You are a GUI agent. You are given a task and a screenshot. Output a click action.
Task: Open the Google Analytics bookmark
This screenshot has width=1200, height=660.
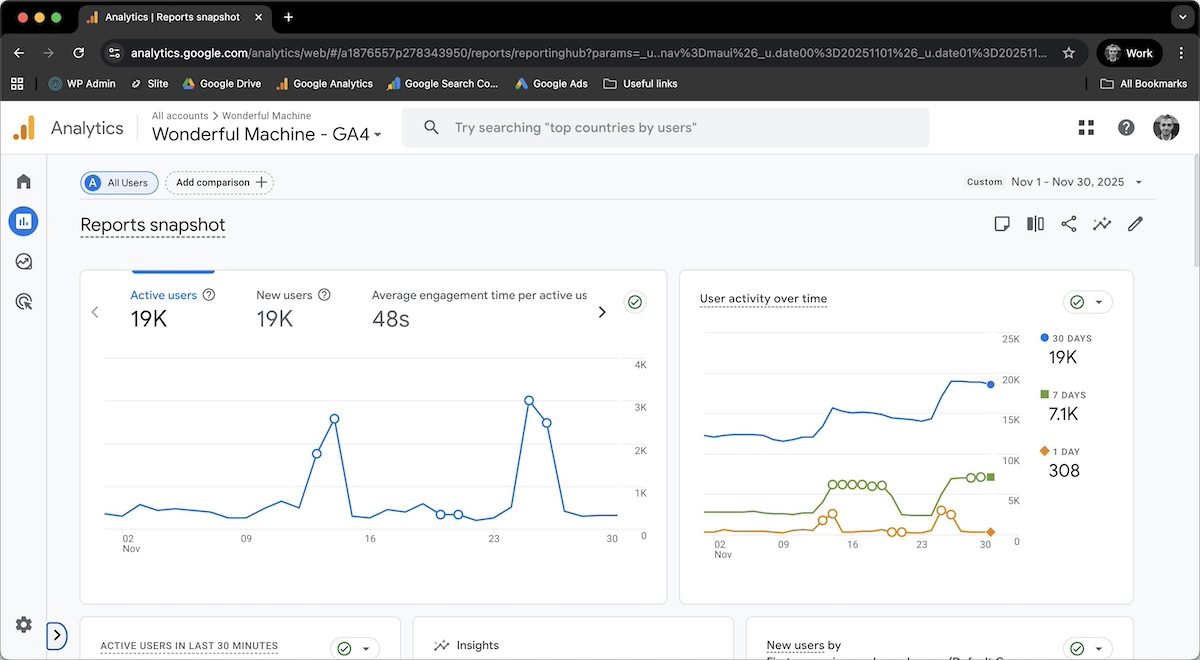324,84
